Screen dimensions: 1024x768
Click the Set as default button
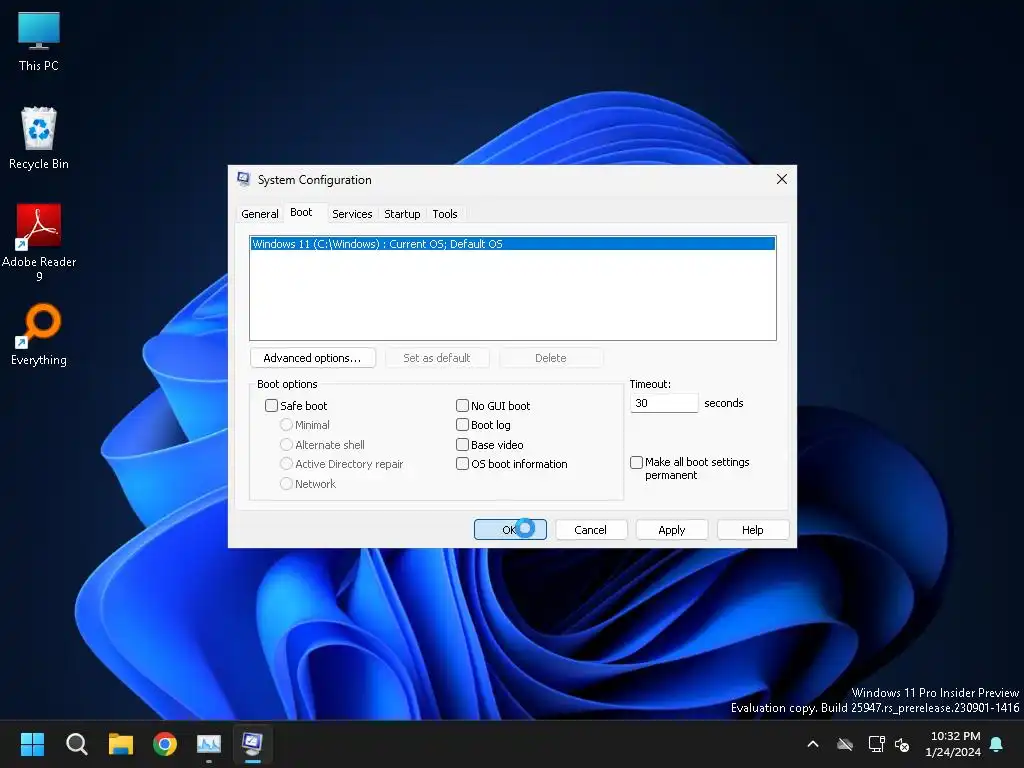click(x=437, y=358)
